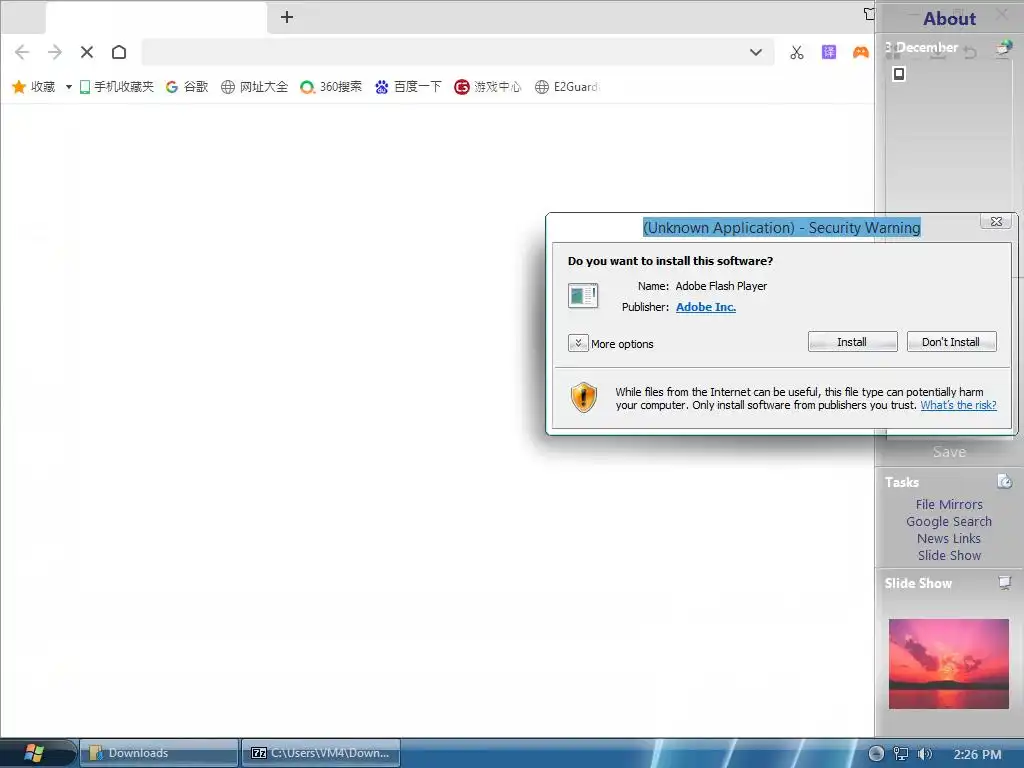Click the Slide Show panel monitor icon
The height and width of the screenshot is (768, 1024).
tap(1004, 583)
